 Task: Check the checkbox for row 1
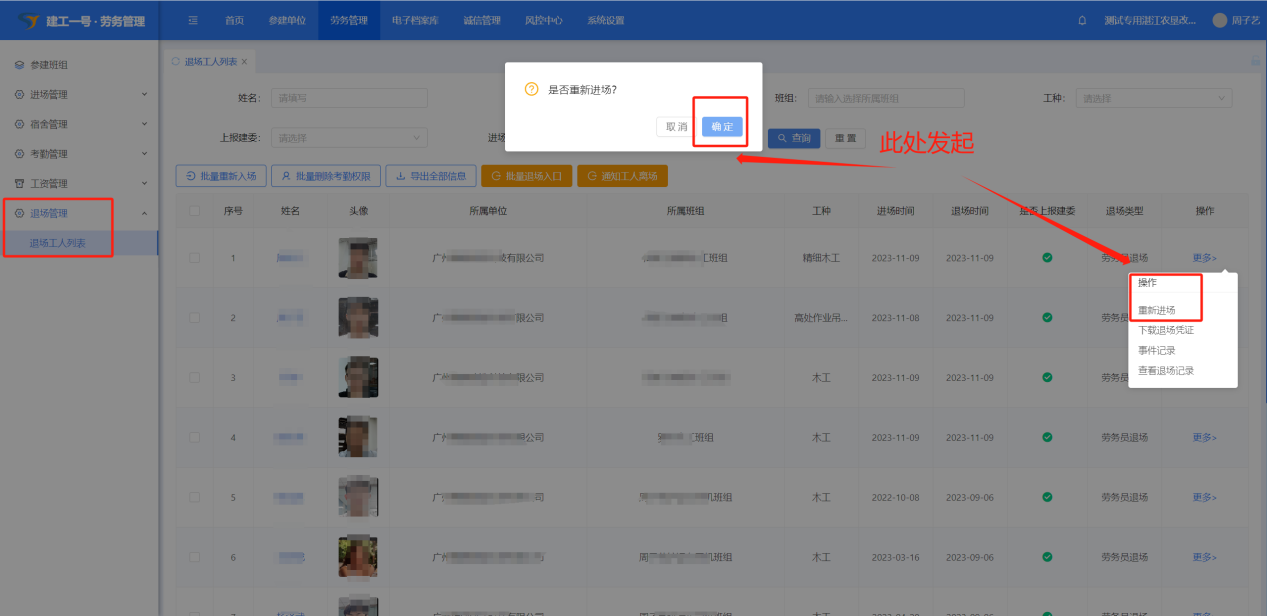click(194, 258)
